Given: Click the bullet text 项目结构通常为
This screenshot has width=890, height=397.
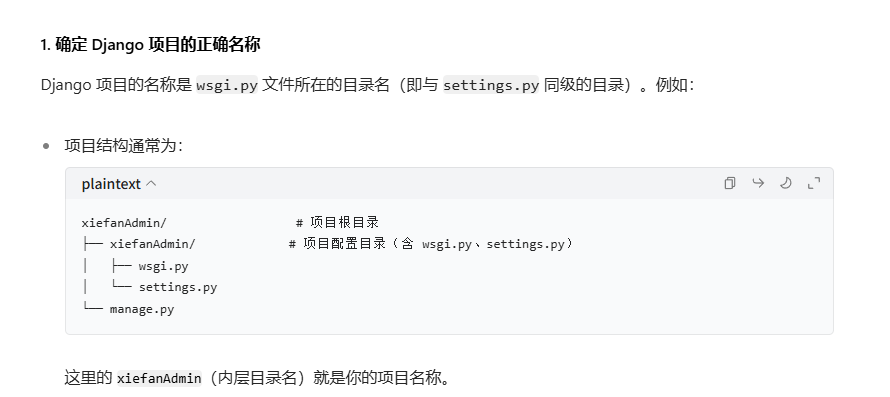Looking at the screenshot, I should pos(124,146).
